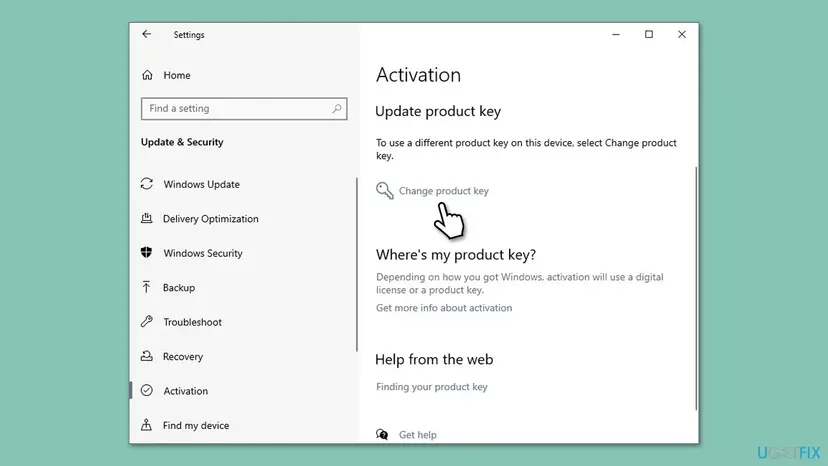Screen dimensions: 828x466
Task: Click Change product key link
Action: click(444, 191)
